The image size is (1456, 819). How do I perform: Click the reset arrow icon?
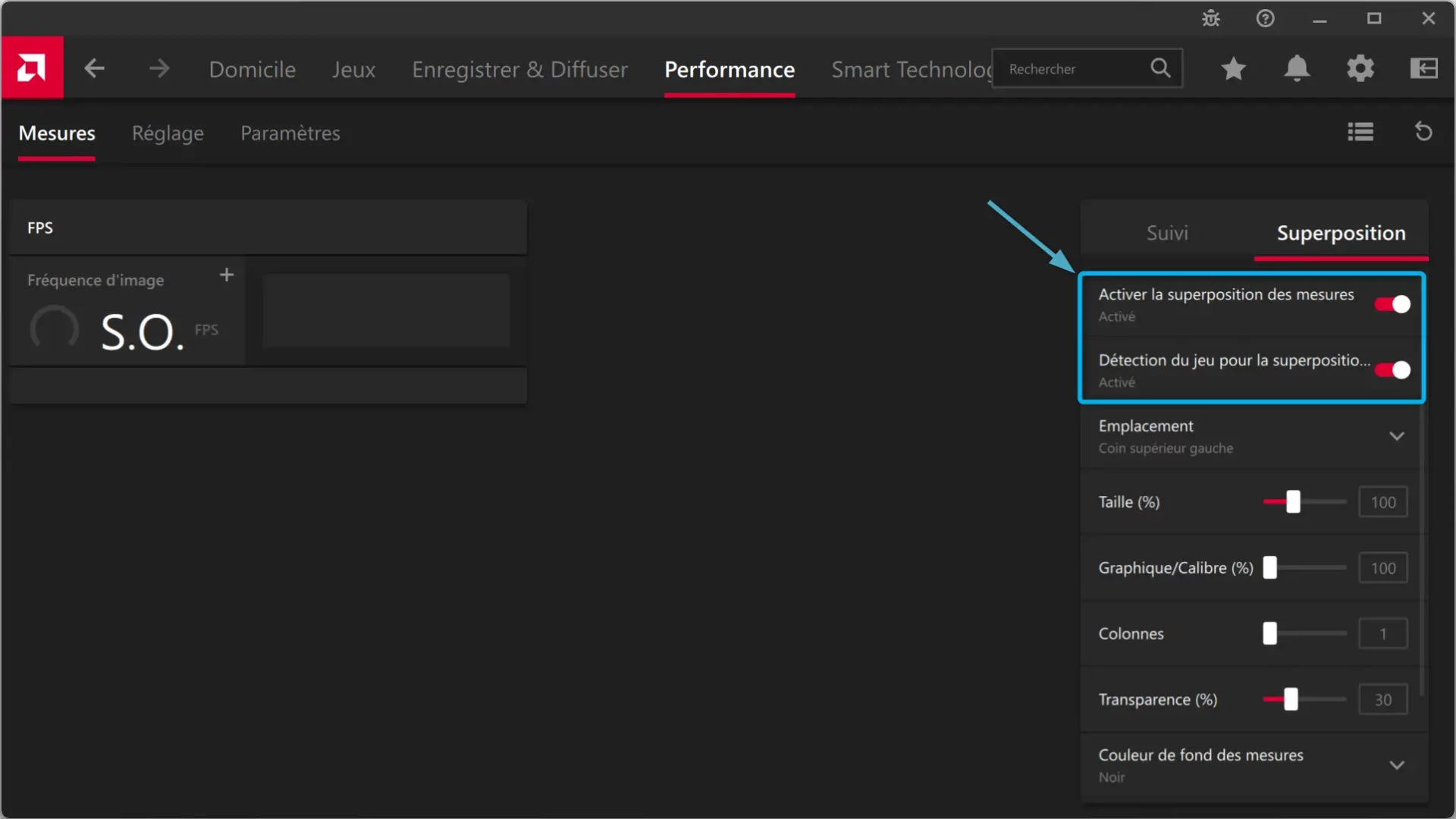click(x=1423, y=132)
